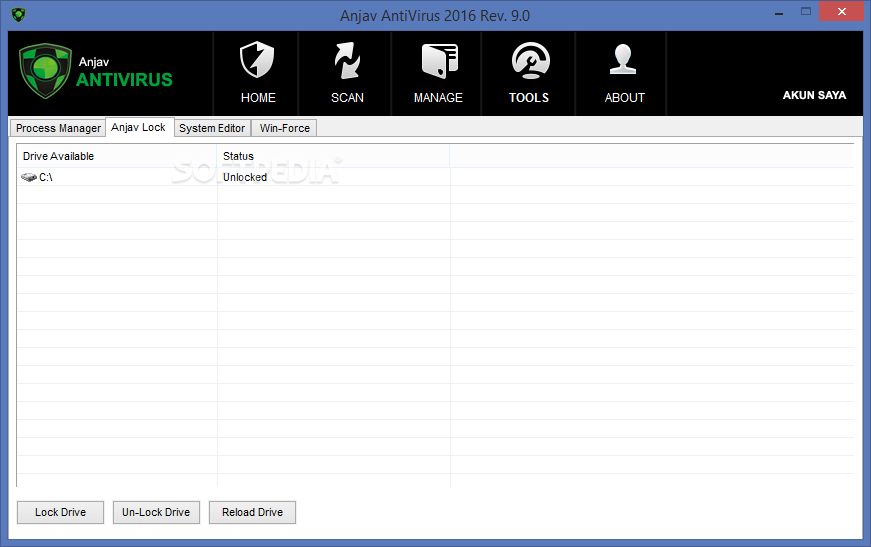Open the TOOLS gauge icon
871x547 pixels.
pos(530,60)
